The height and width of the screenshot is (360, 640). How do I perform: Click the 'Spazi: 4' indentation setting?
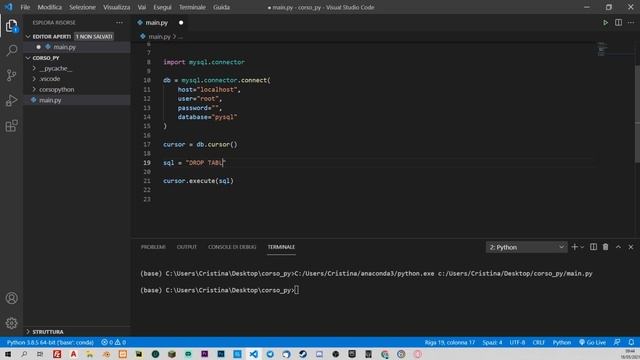(x=492, y=342)
